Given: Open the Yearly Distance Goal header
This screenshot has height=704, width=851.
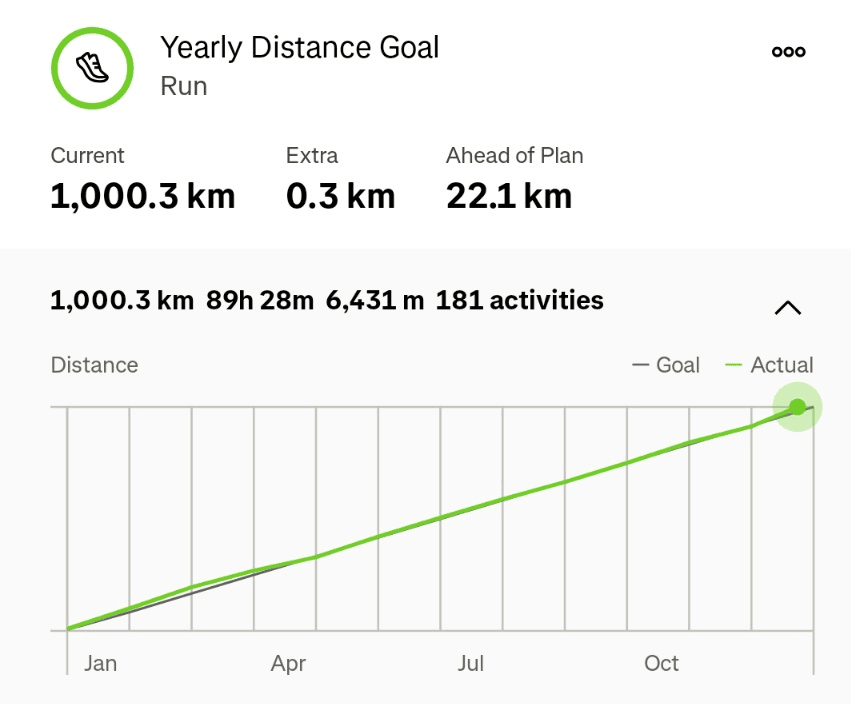Looking at the screenshot, I should point(299,47).
